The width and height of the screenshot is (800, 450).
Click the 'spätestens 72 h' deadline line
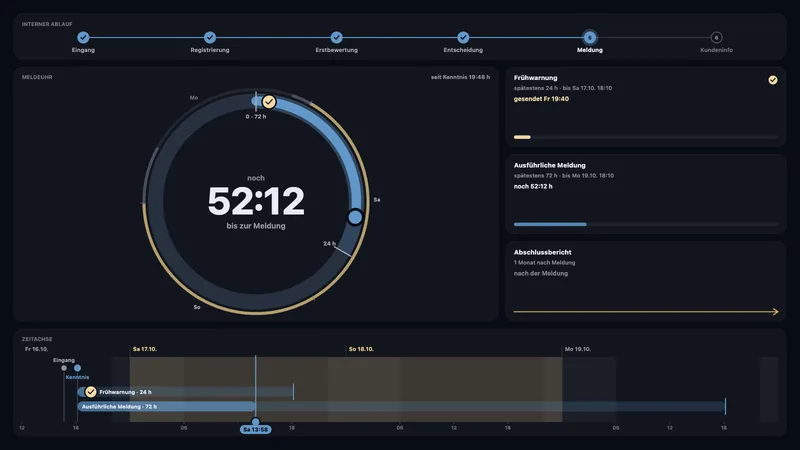(x=564, y=176)
